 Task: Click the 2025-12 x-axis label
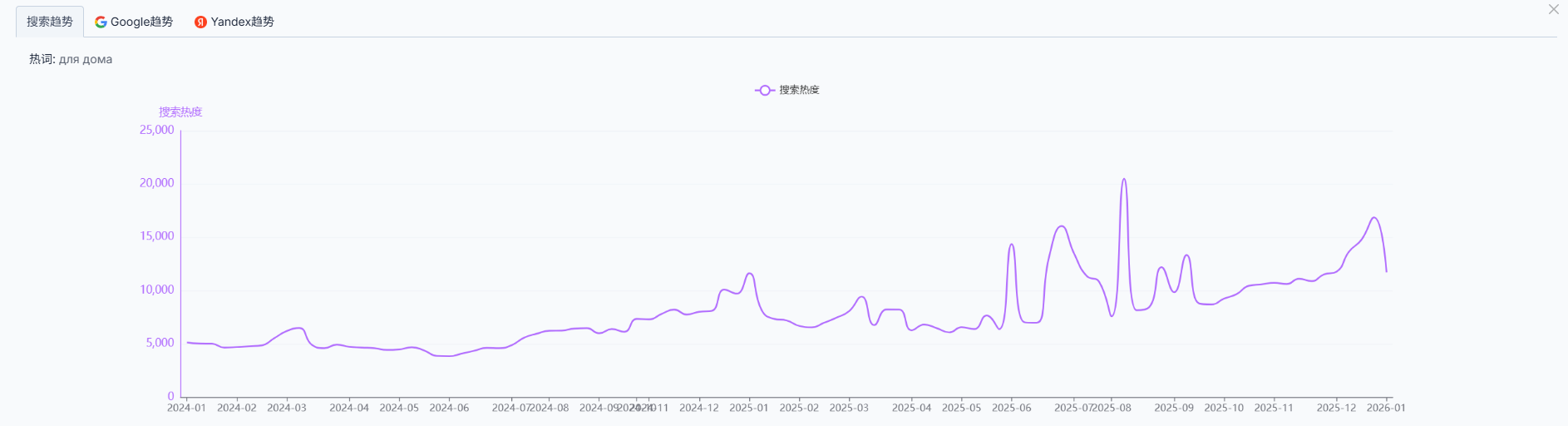(1336, 408)
